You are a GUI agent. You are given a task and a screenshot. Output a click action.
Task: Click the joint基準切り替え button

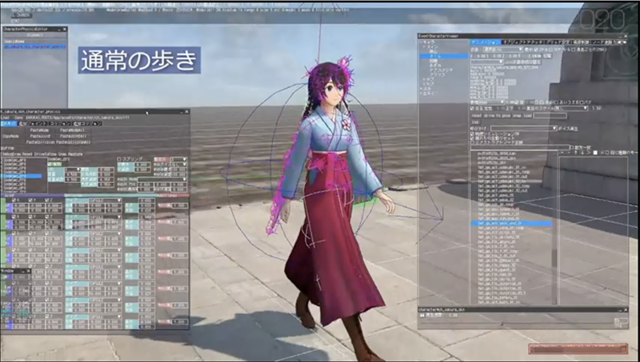523,62
